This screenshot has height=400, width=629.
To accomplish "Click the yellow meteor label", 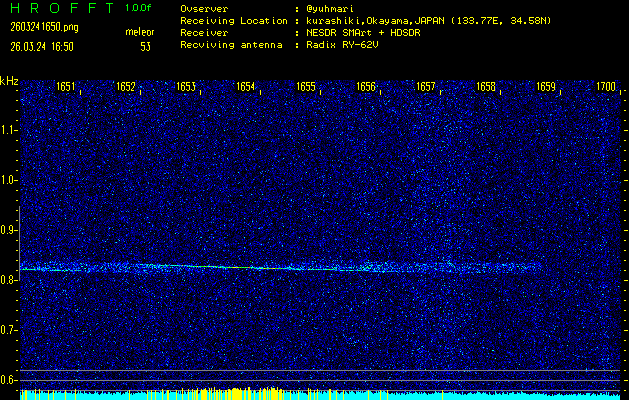I will tap(140, 33).
